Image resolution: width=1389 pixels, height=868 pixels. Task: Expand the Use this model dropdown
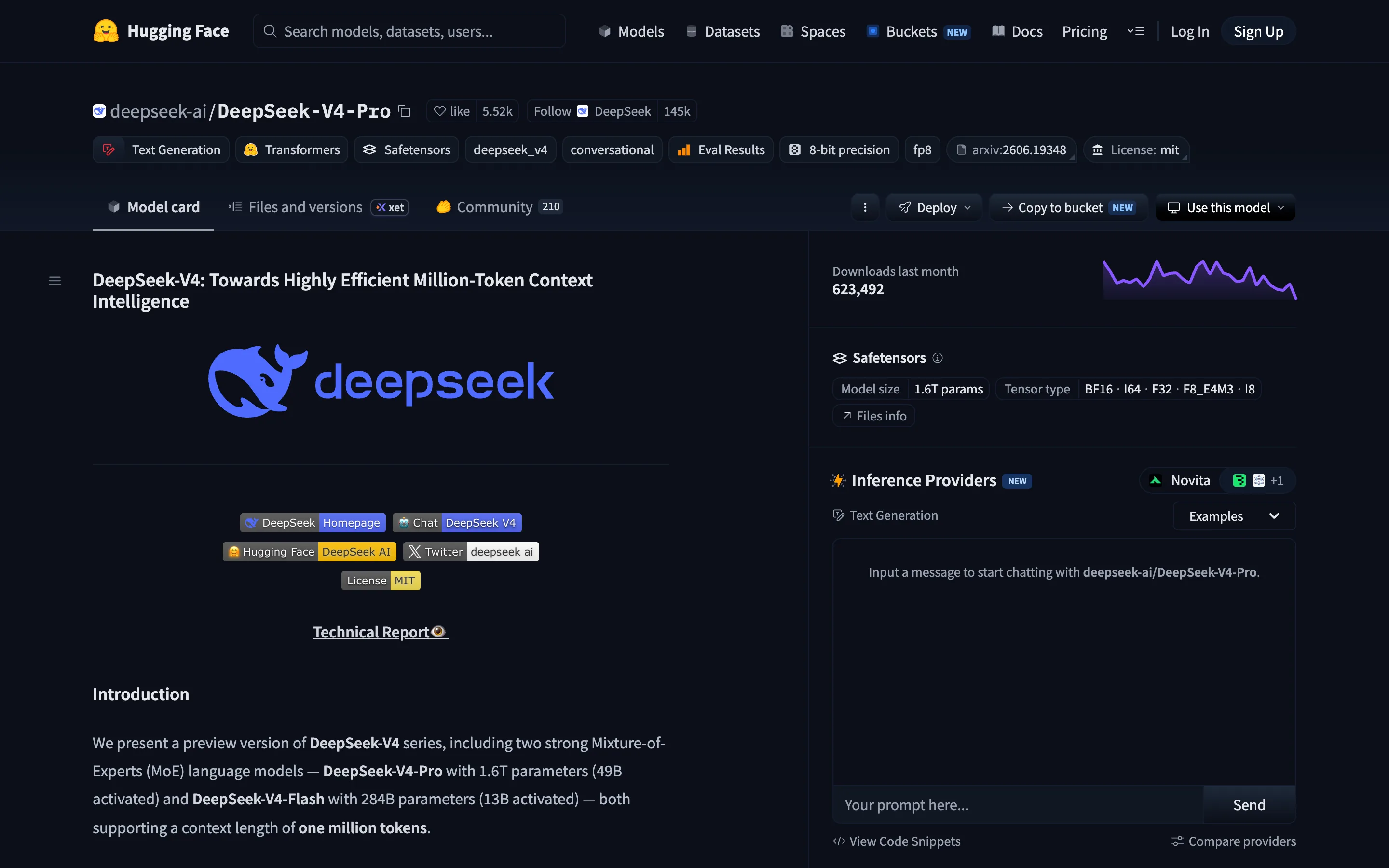1226,207
